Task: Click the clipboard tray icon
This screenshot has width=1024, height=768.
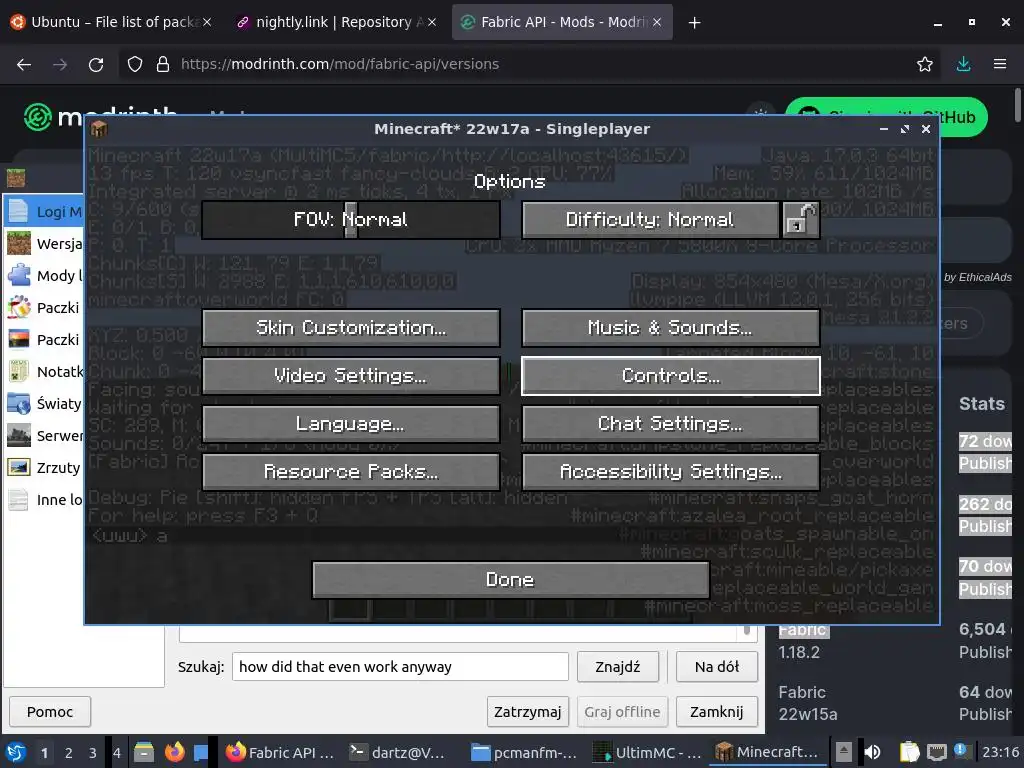Action: pyautogui.click(x=910, y=753)
